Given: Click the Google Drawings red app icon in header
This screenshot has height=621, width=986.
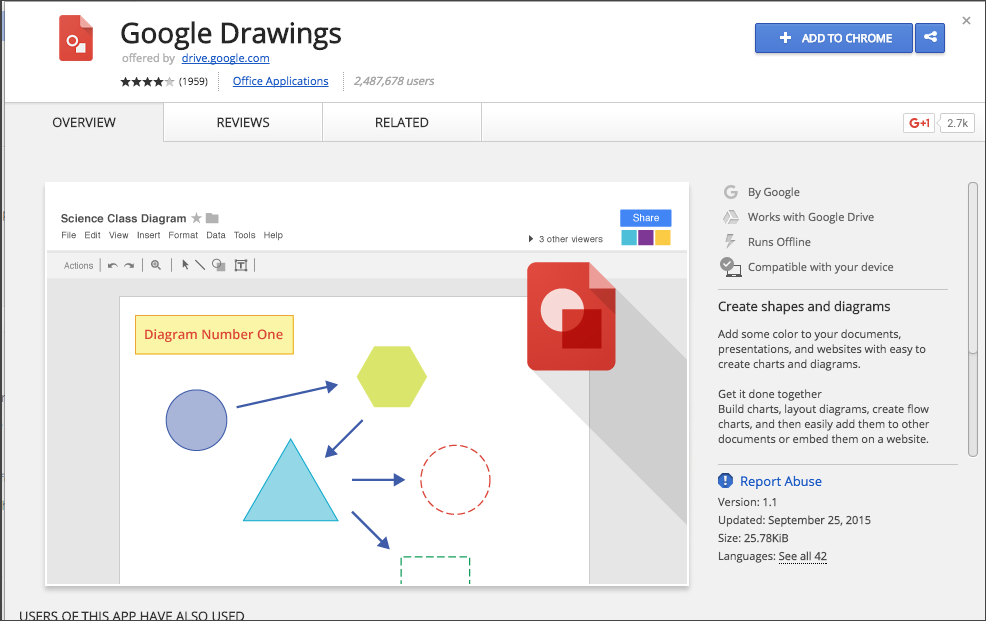Looking at the screenshot, I should point(76,38).
